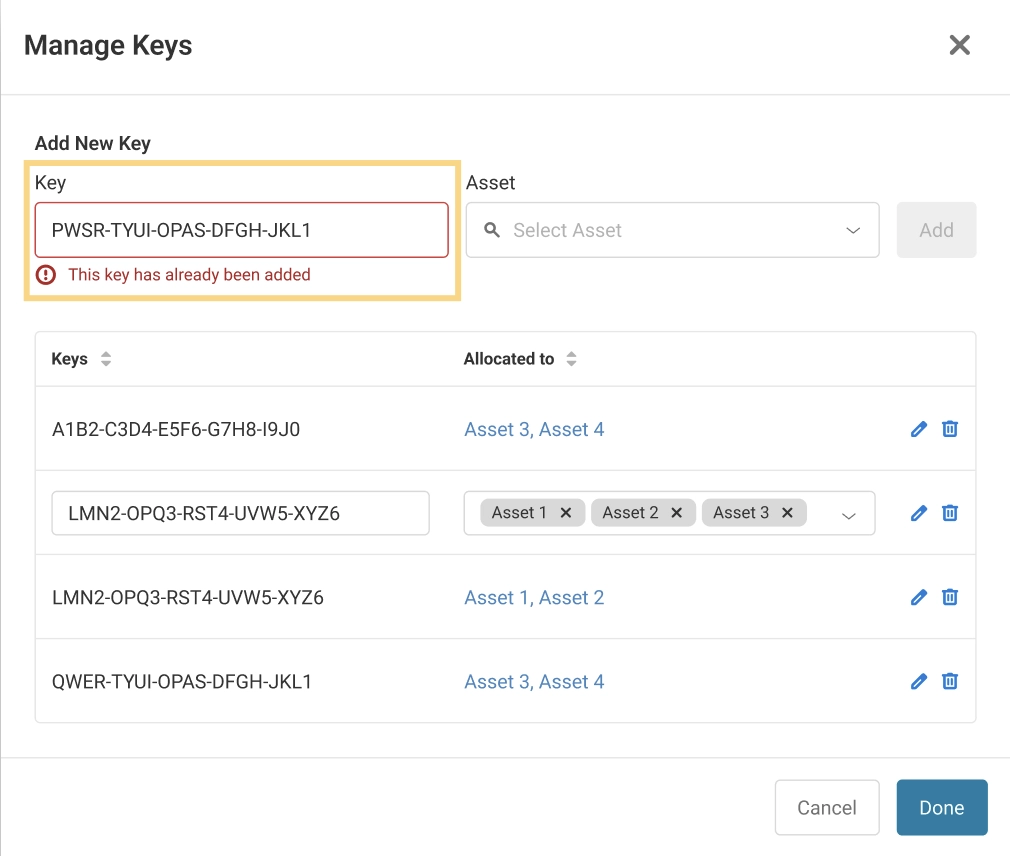Edit the A1B2-C3D4 key with pencil icon
Viewport: 1010px width, 856px height.
919,429
